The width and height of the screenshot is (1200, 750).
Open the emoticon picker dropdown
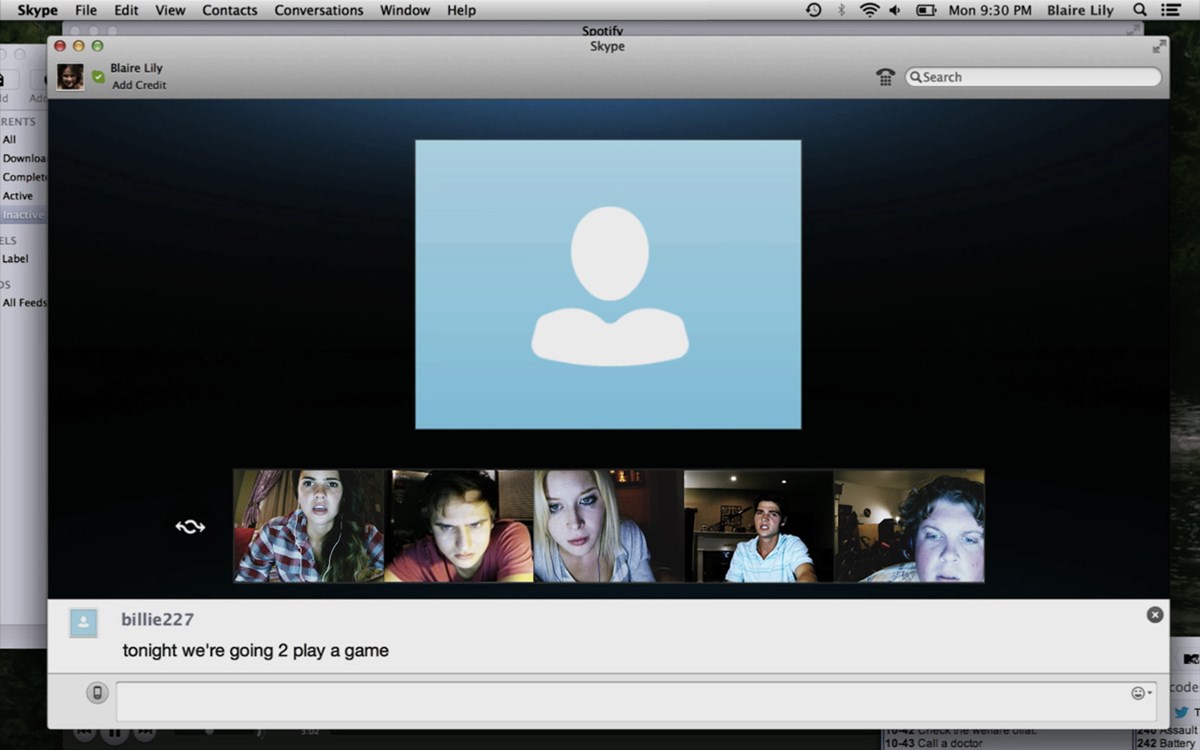pyautogui.click(x=1141, y=693)
